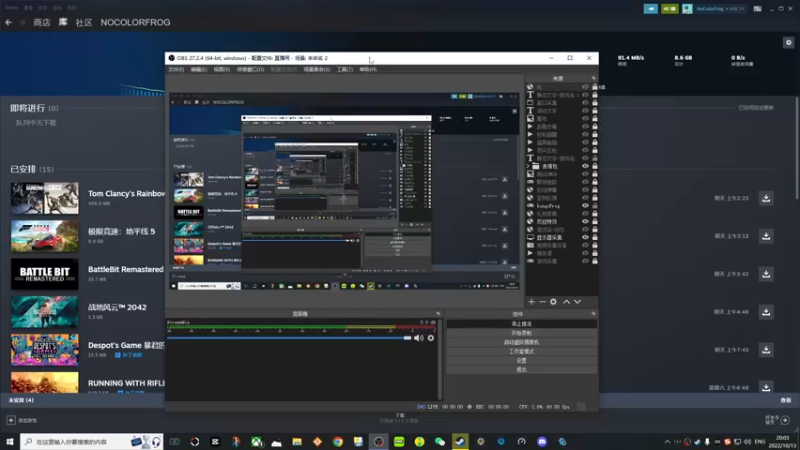Toggle lock on the 显示器采集 source
The height and width of the screenshot is (450, 800).
pos(594,237)
